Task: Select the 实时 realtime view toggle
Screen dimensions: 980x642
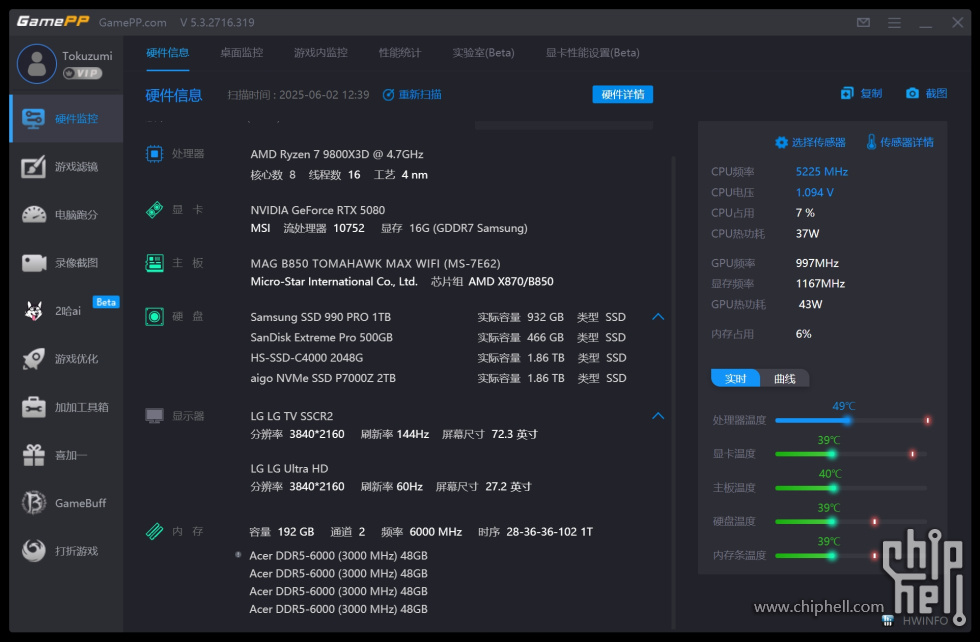Action: tap(736, 378)
